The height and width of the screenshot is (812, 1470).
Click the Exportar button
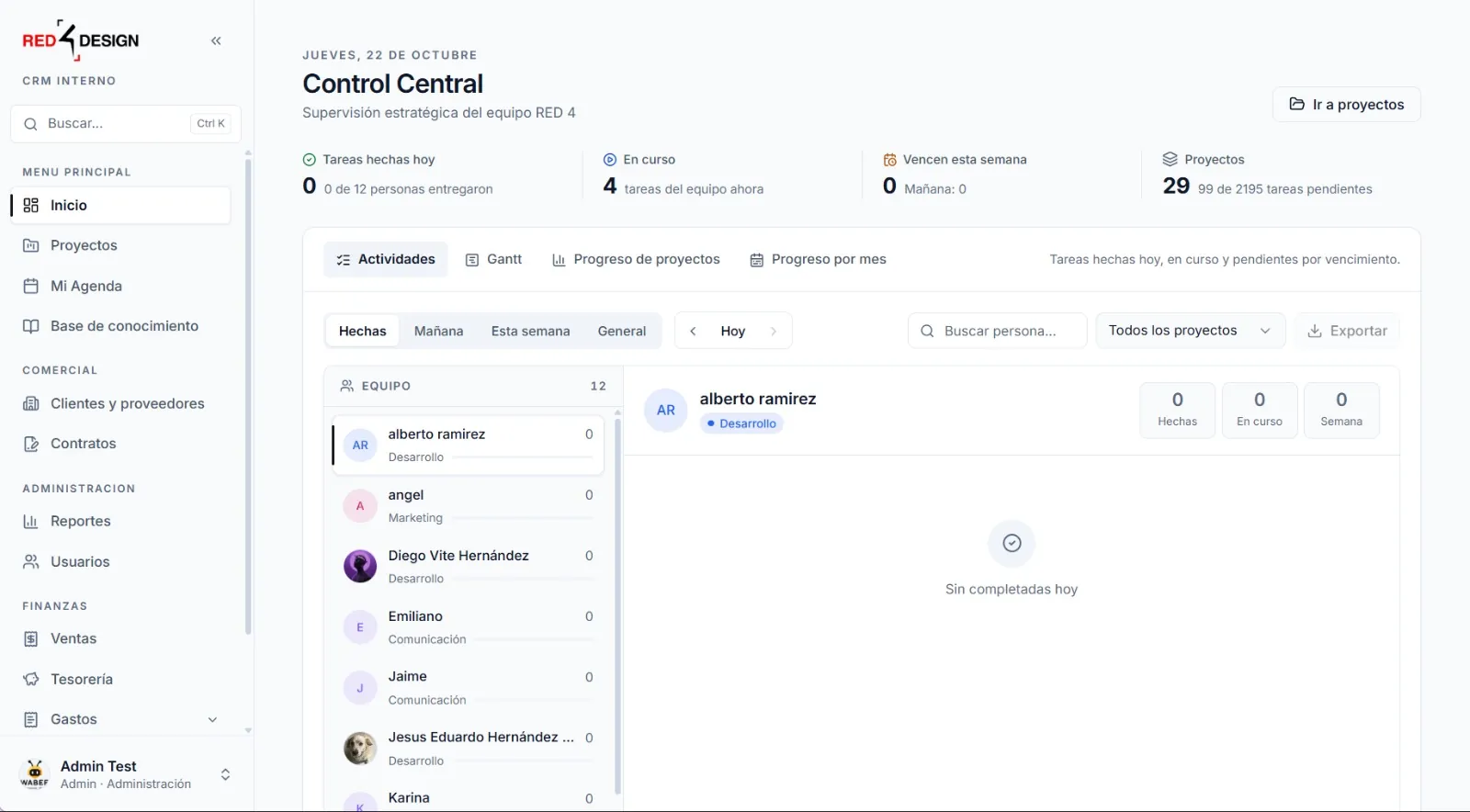pyautogui.click(x=1347, y=331)
